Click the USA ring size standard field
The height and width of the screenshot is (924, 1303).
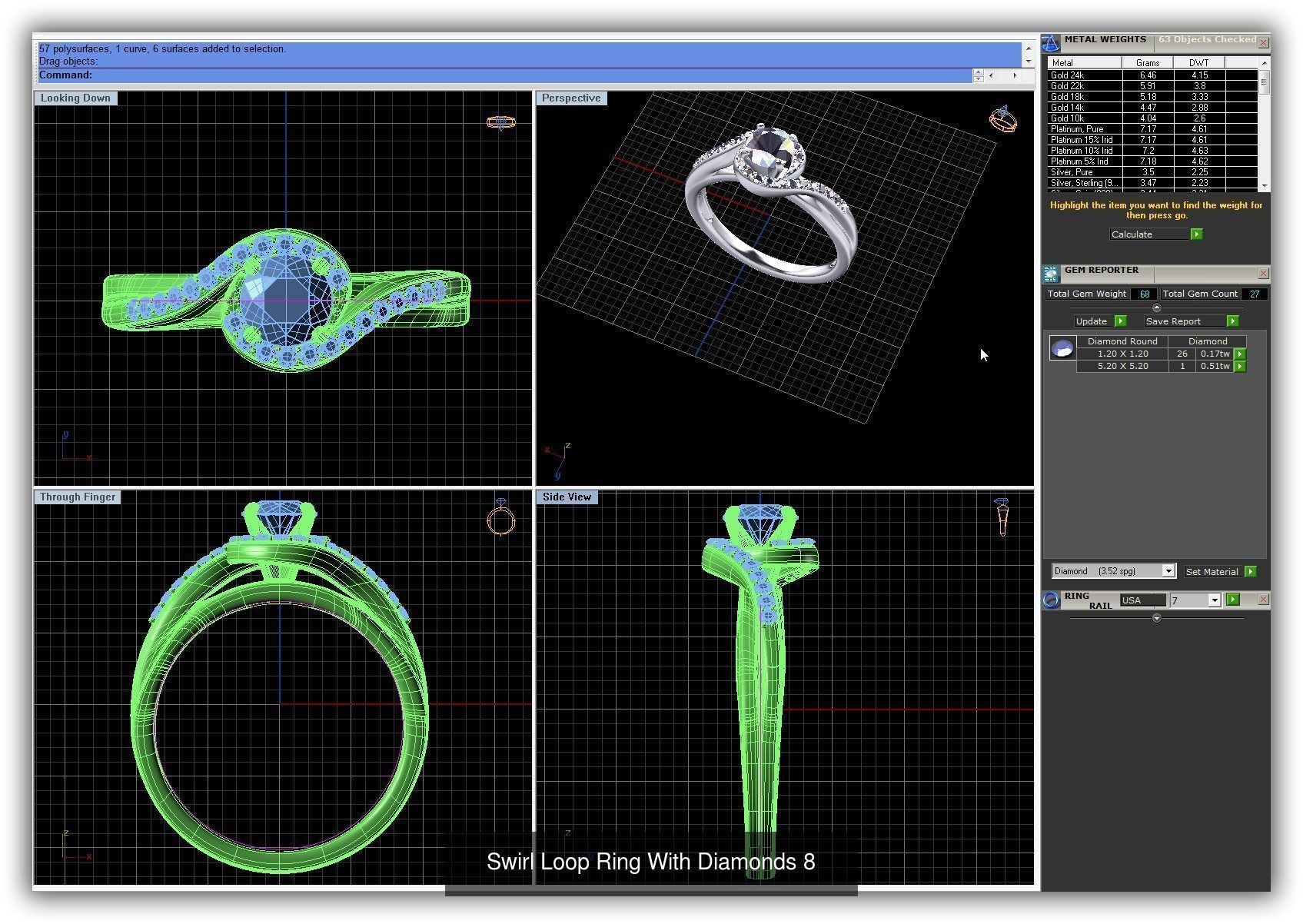(x=1142, y=600)
